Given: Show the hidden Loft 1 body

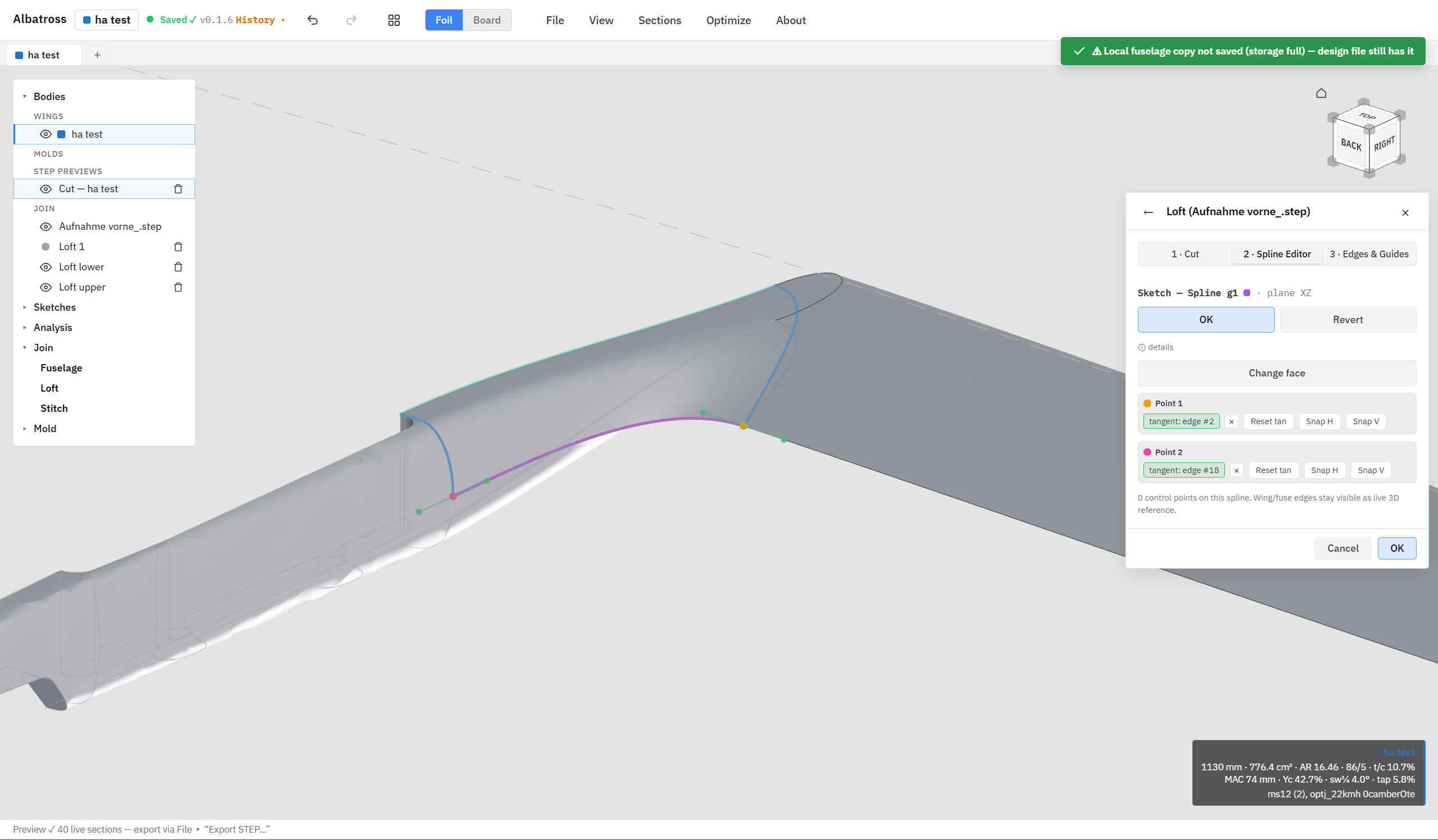Looking at the screenshot, I should [x=46, y=246].
